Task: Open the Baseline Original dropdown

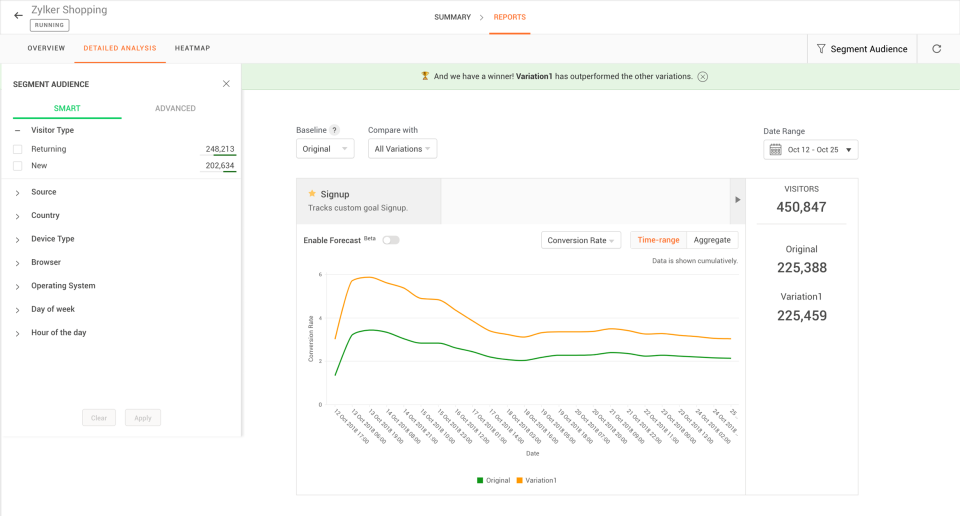Action: coord(326,149)
